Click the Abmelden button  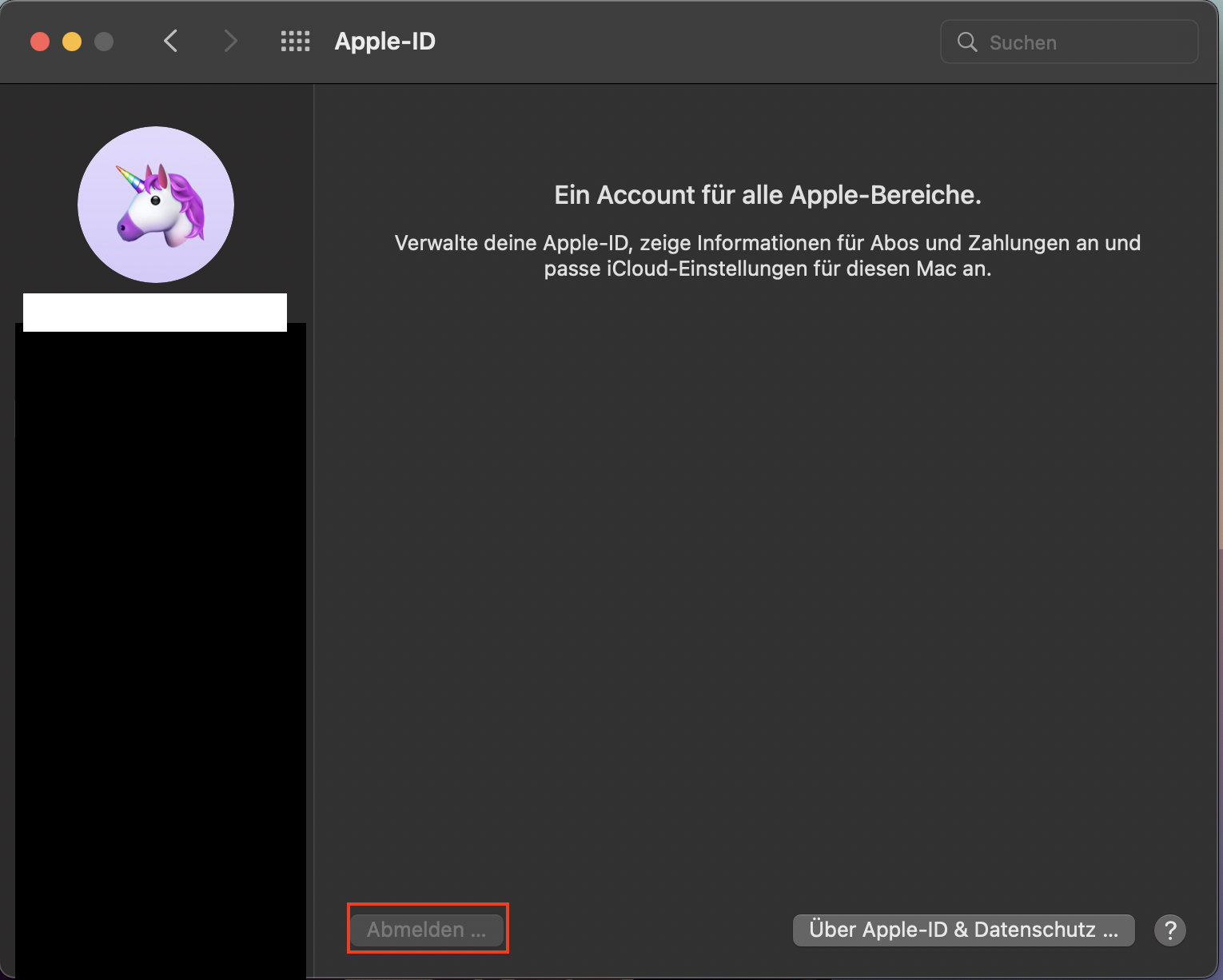(x=427, y=930)
